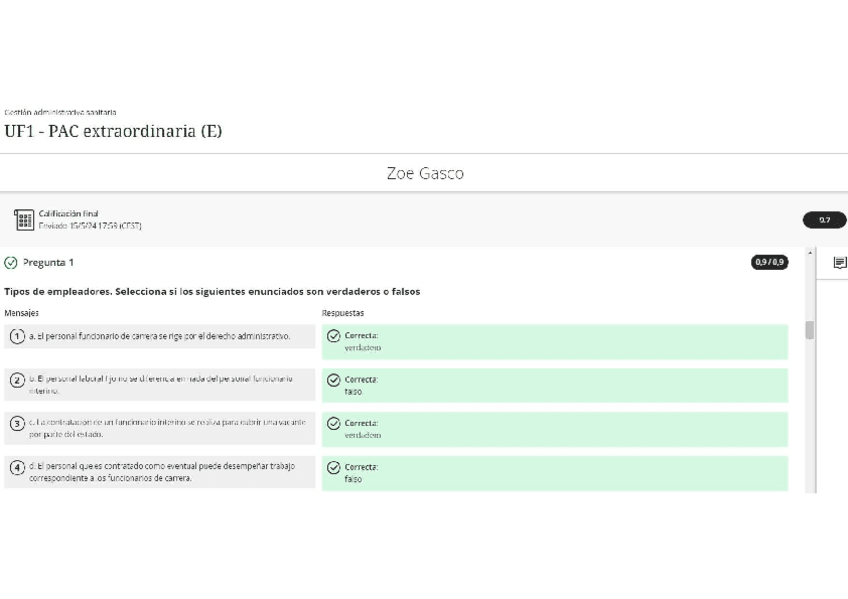This screenshot has height=599, width=848.
Task: Click the 0,9 / 0,9 question score badge
Action: click(x=770, y=262)
